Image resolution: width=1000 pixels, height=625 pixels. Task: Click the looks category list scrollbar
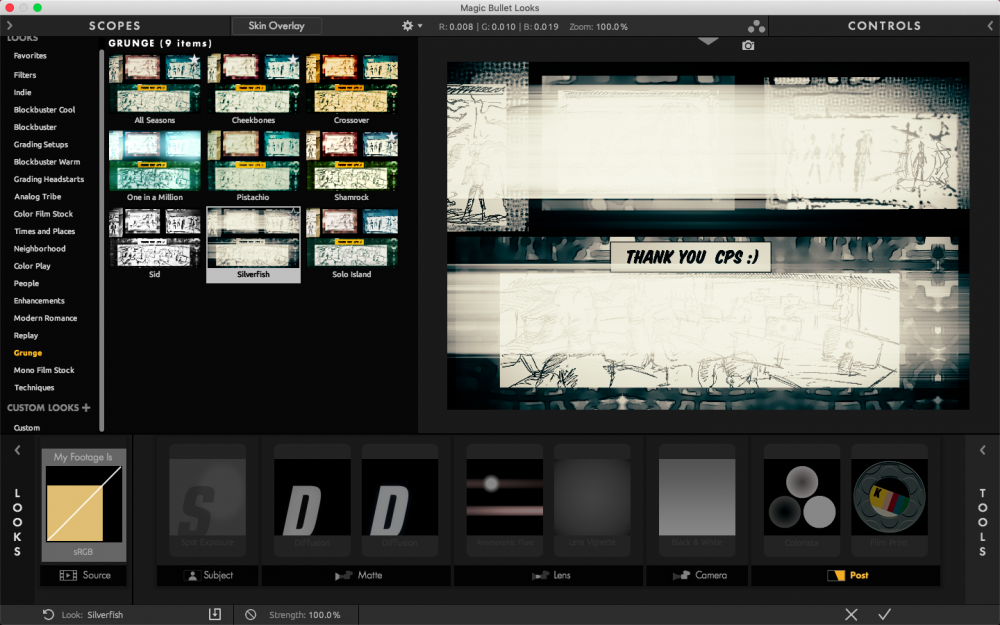[x=101, y=239]
